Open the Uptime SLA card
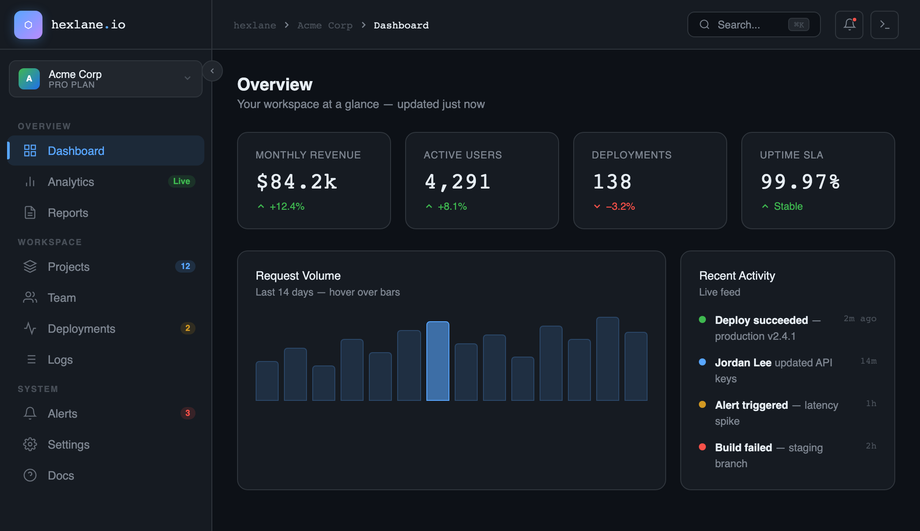920x531 pixels. 818,181
